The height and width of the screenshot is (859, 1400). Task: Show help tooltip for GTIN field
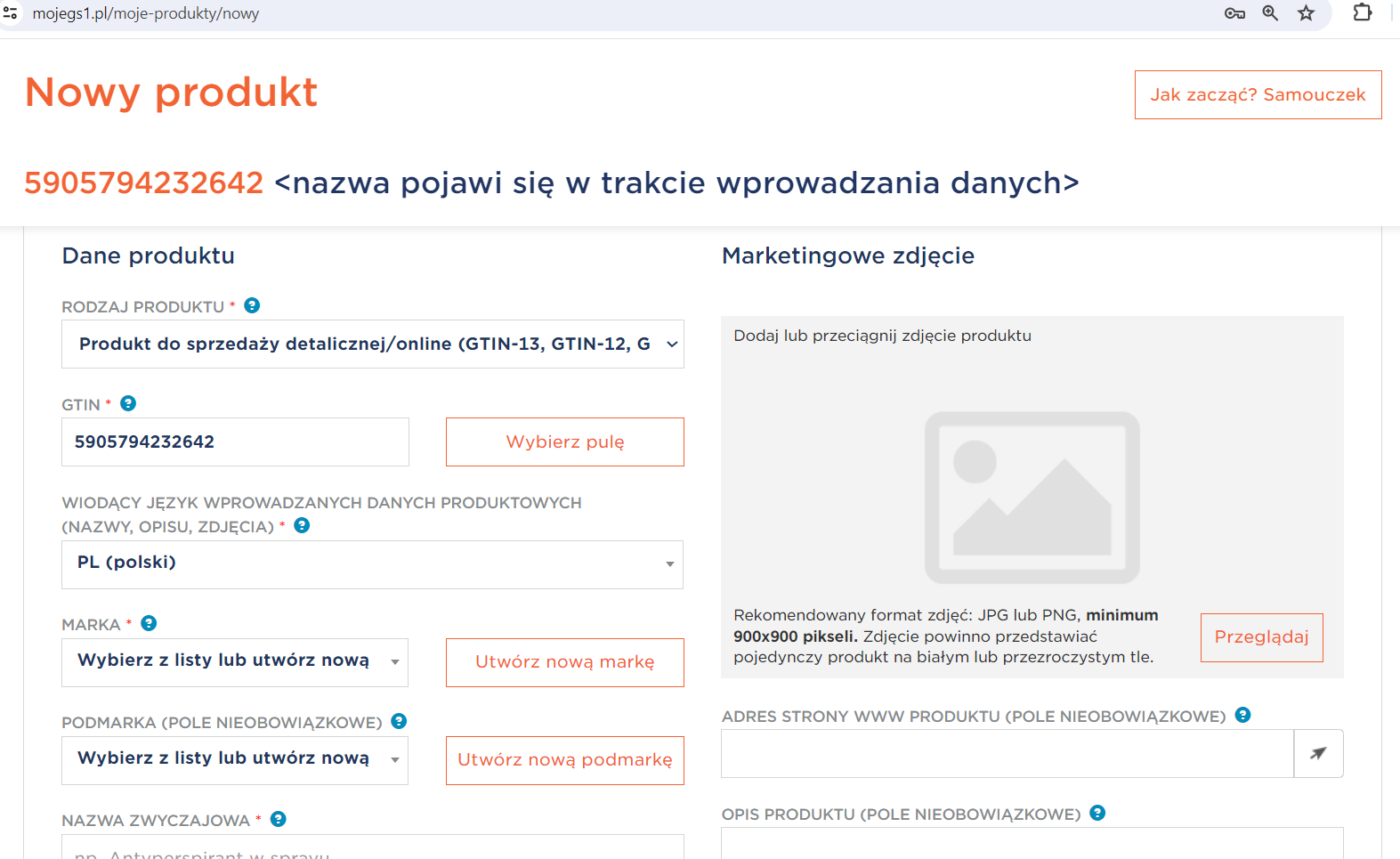coord(128,403)
